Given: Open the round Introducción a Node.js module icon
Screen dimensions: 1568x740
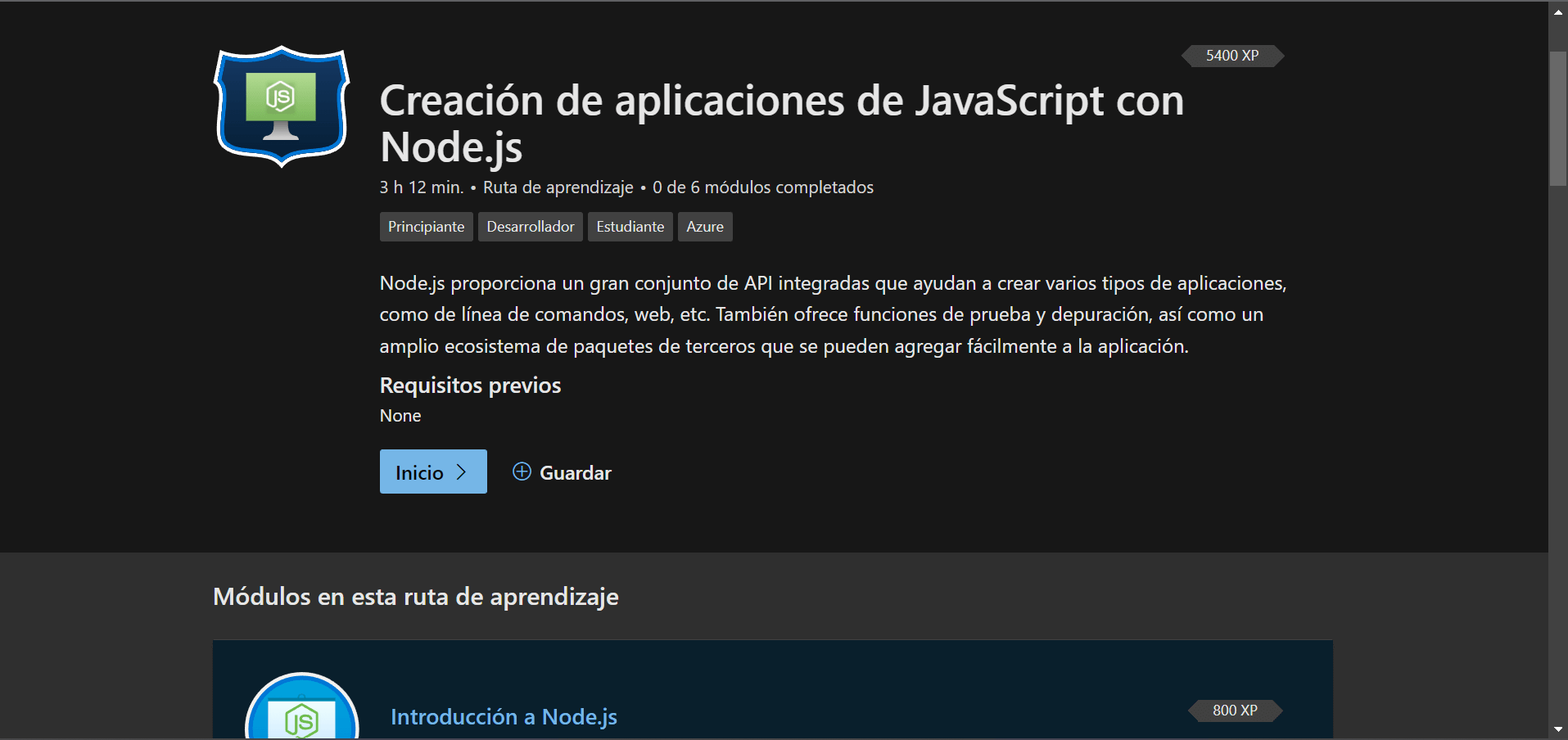Looking at the screenshot, I should pyautogui.click(x=302, y=706).
